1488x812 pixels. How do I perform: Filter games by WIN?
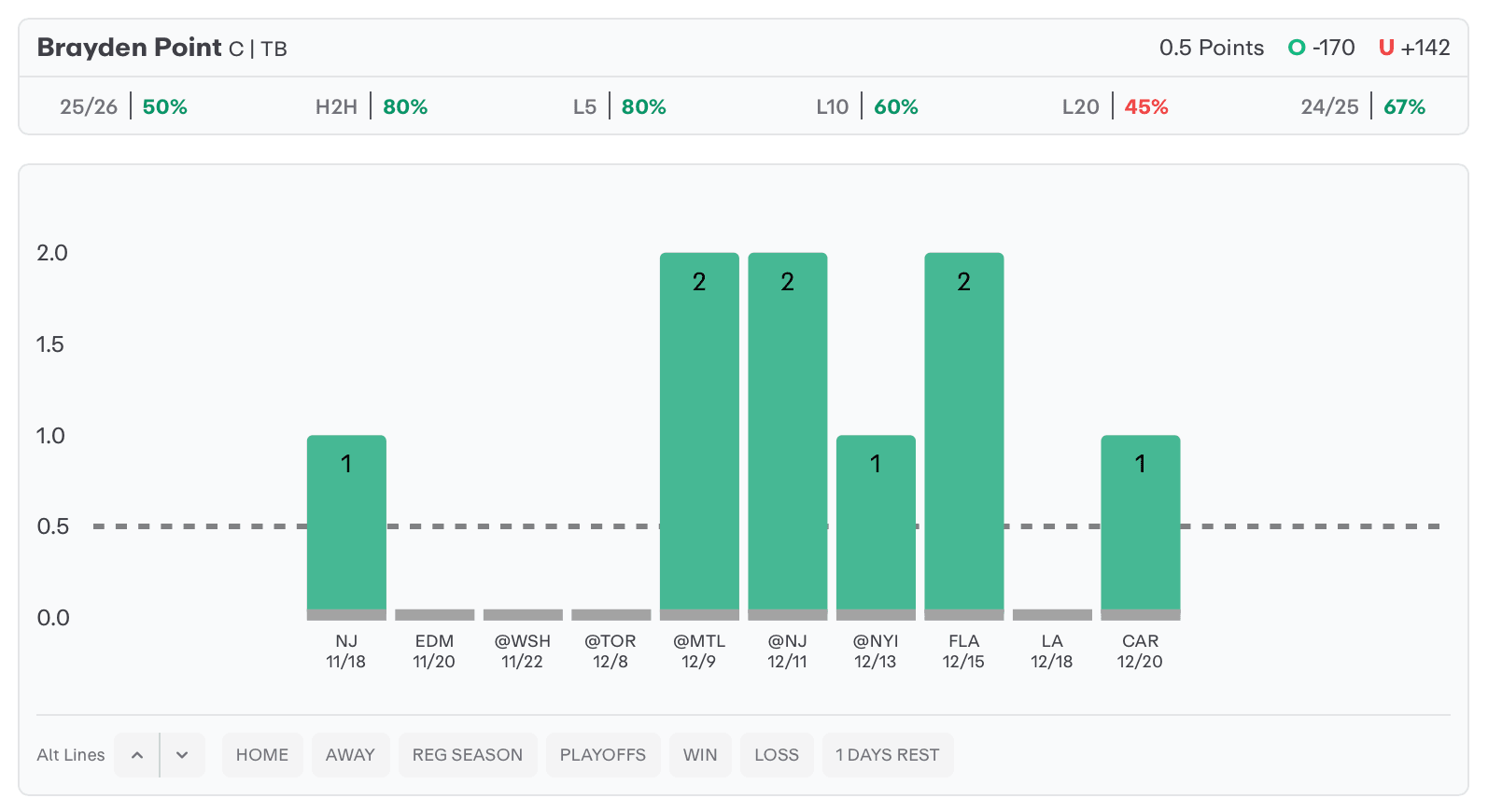point(700,755)
